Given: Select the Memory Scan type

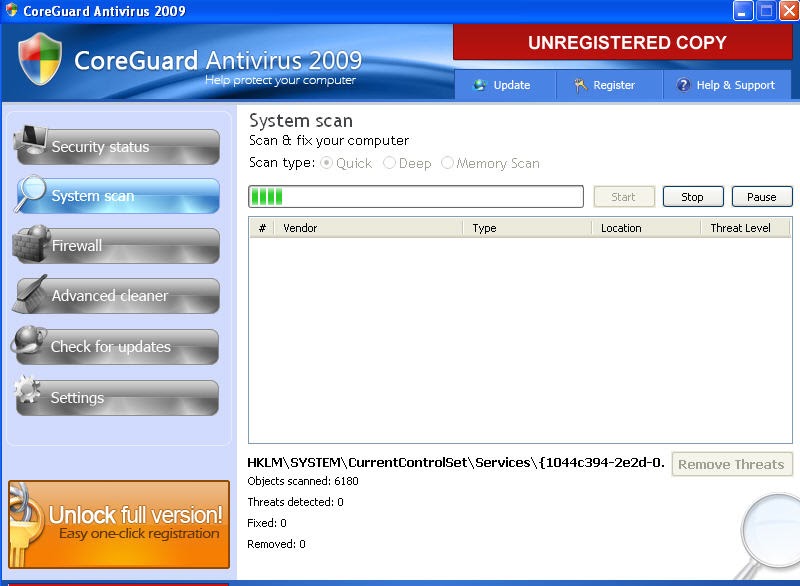Looking at the screenshot, I should [447, 163].
